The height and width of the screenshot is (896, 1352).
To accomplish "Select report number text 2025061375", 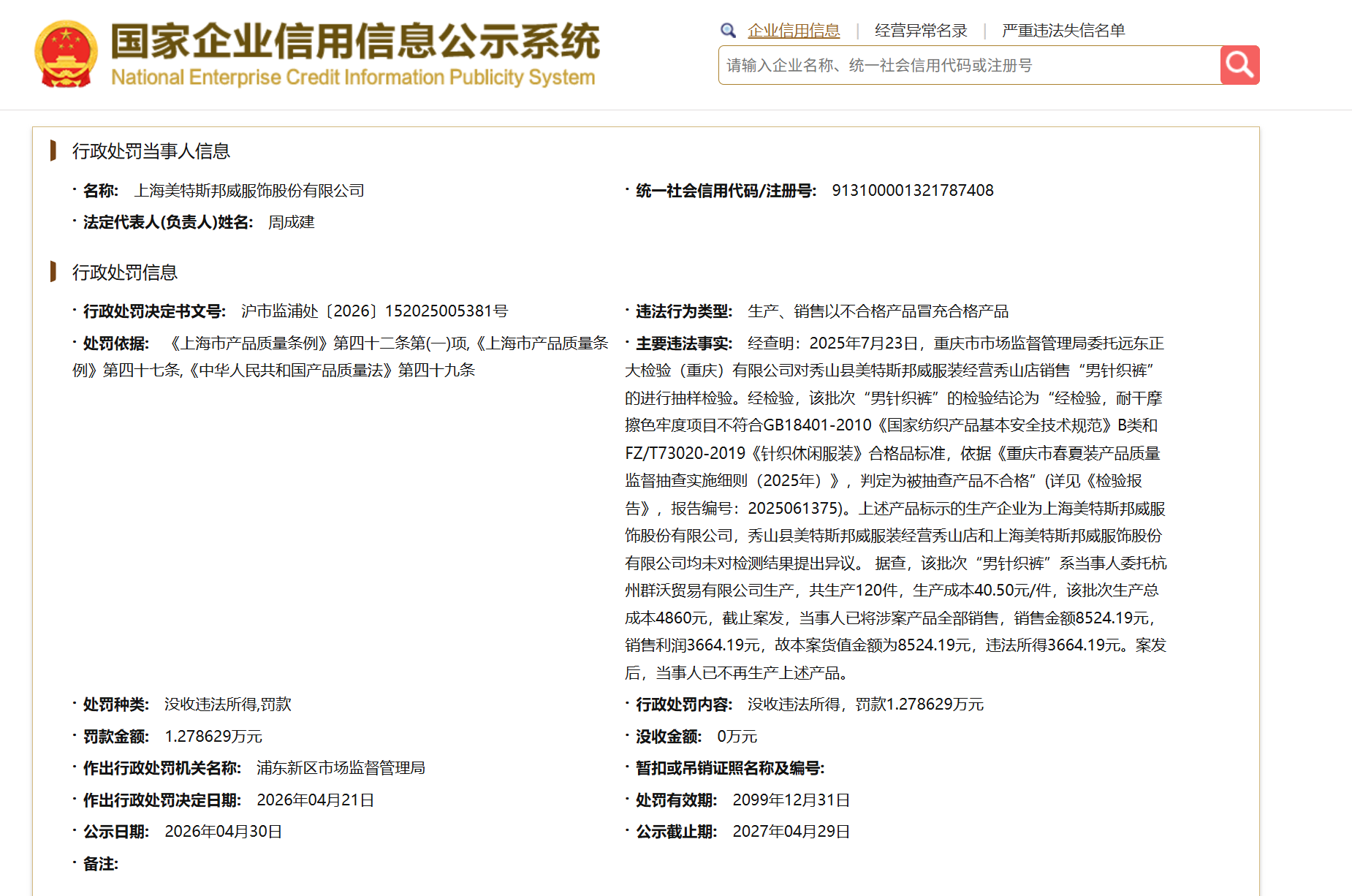I will 792,509.
